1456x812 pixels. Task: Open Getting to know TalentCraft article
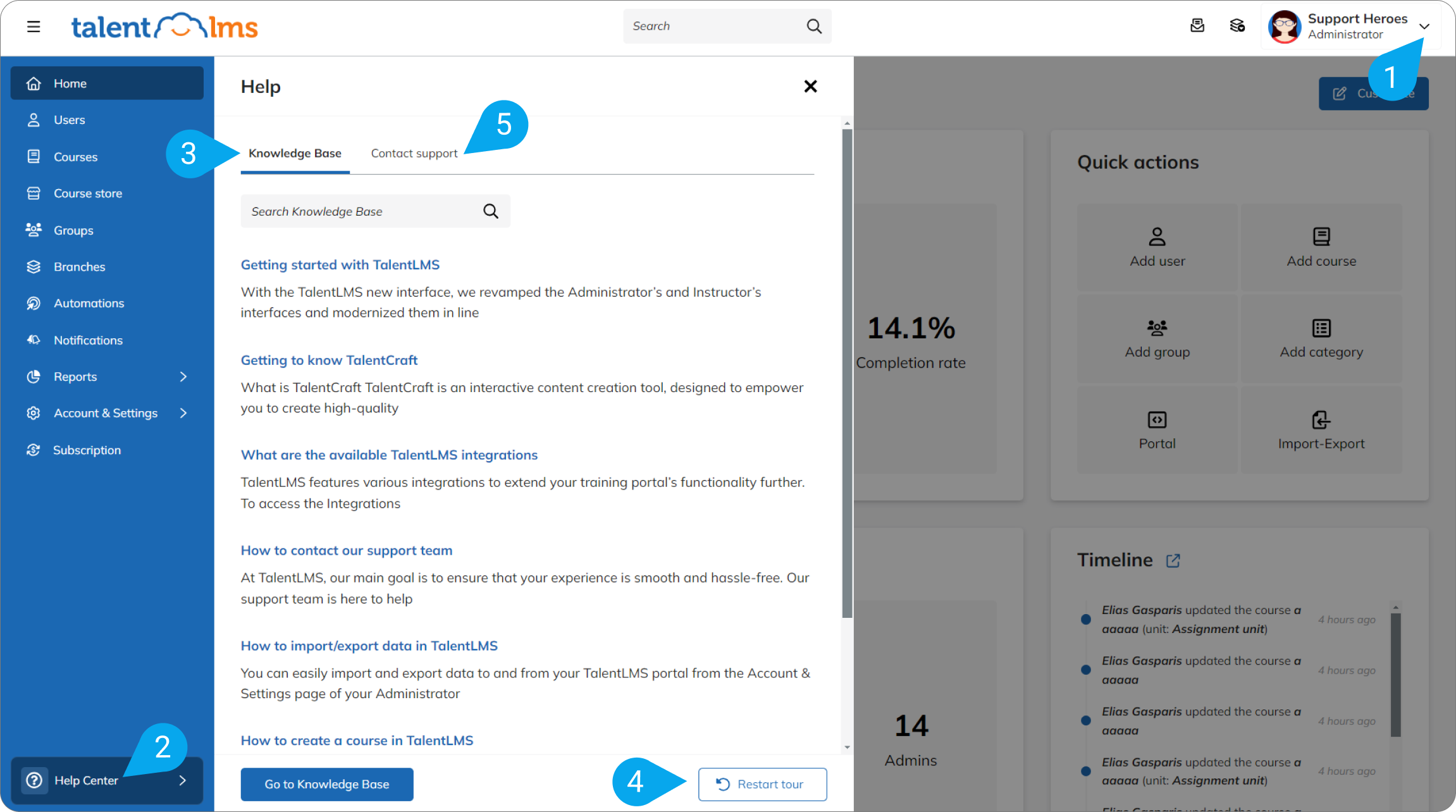tap(329, 360)
